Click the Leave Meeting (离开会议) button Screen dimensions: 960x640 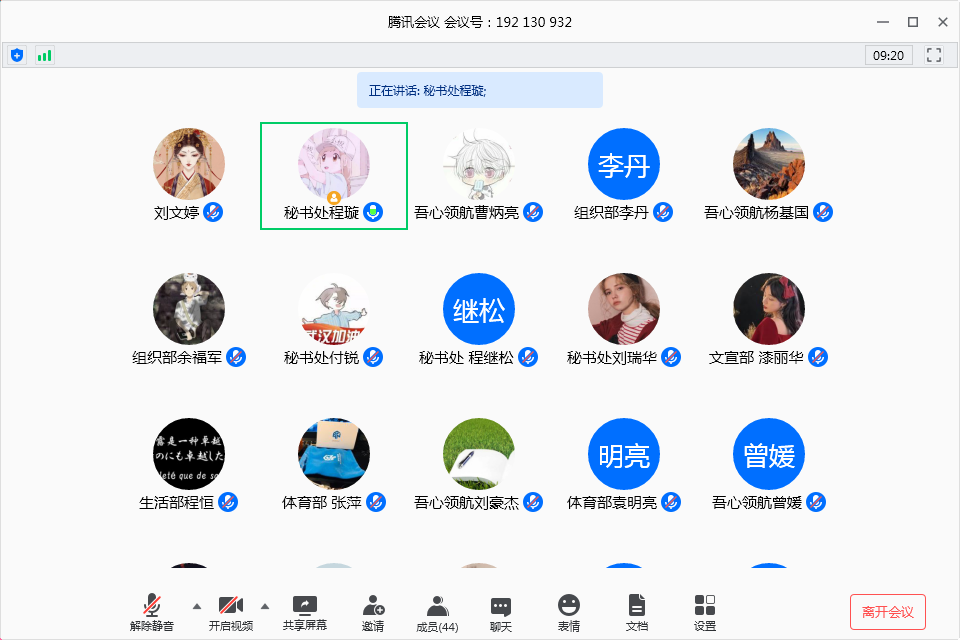pyautogui.click(x=887, y=612)
